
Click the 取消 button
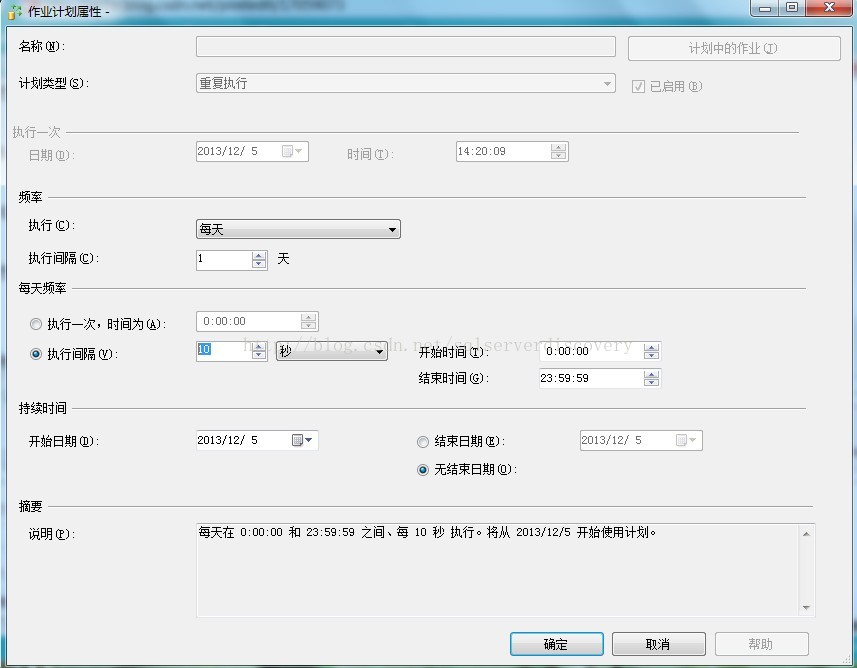(659, 644)
